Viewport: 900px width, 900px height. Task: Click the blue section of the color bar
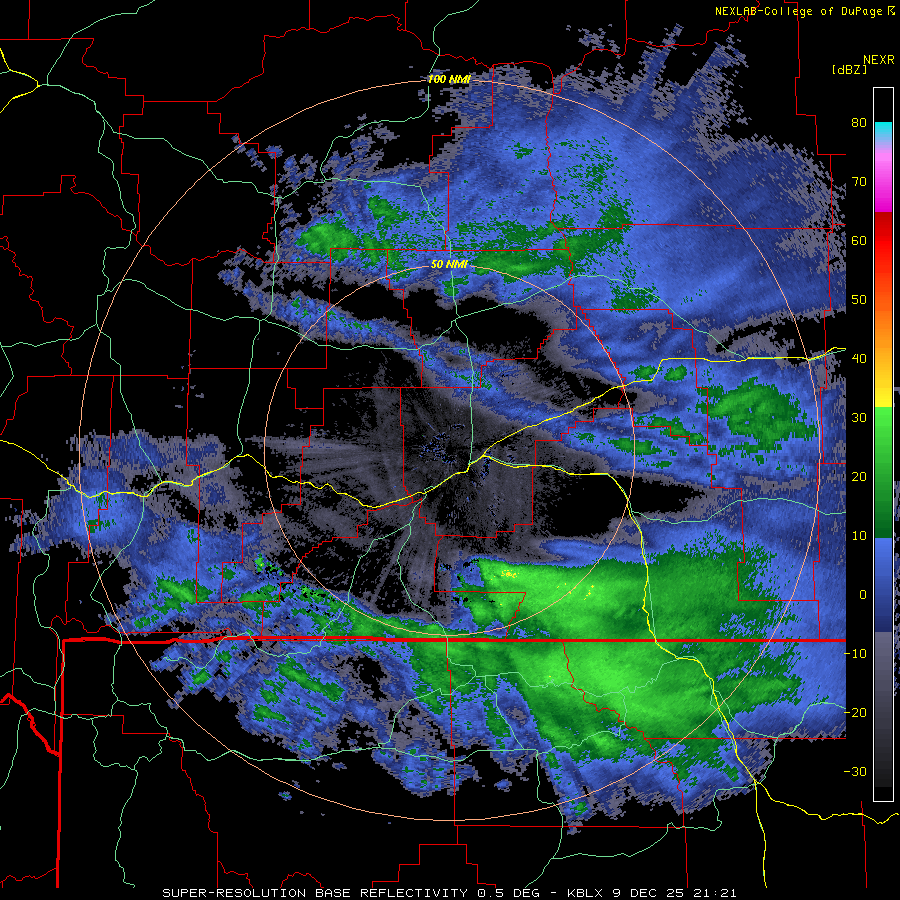(x=883, y=584)
